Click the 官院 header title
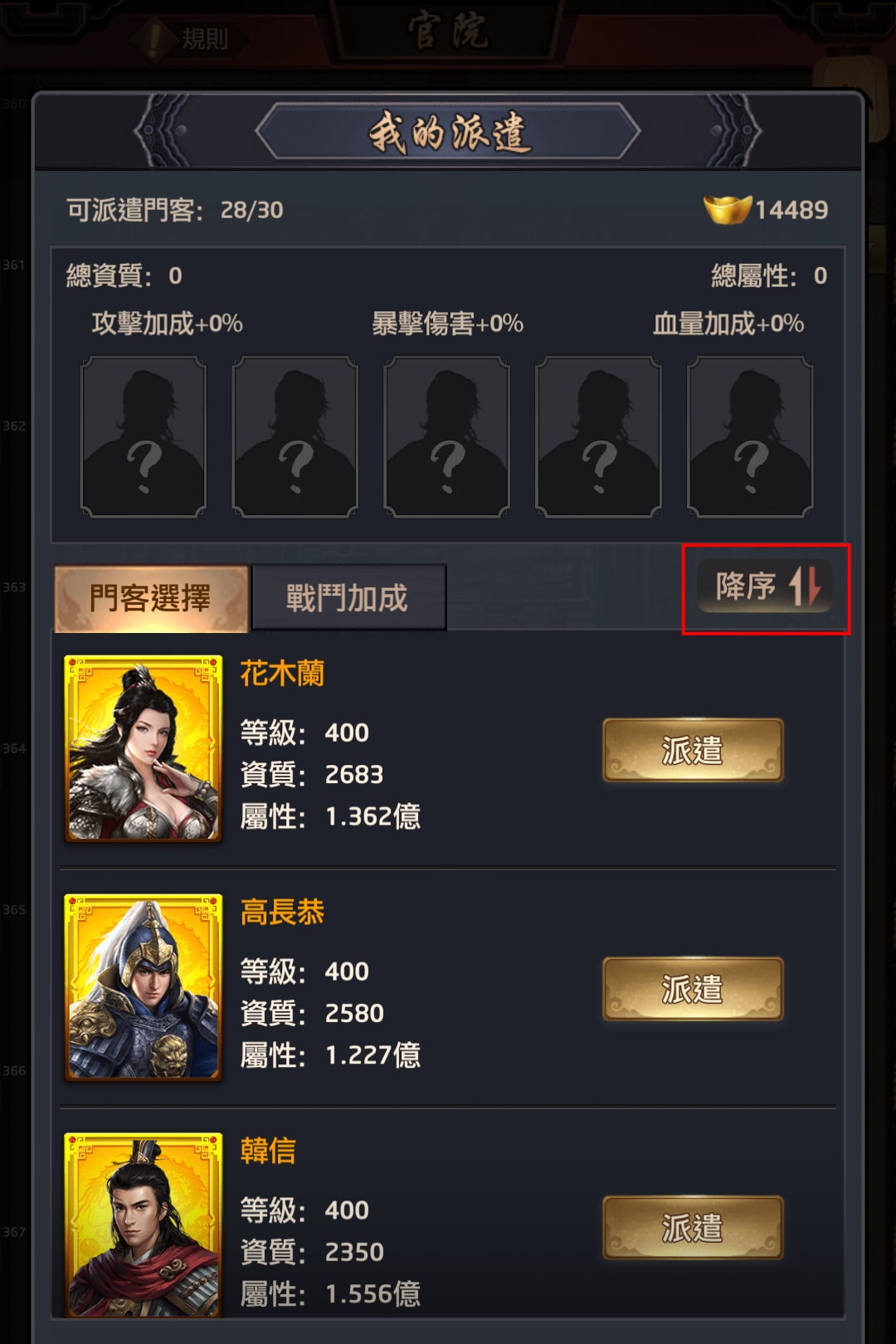 coord(448,32)
